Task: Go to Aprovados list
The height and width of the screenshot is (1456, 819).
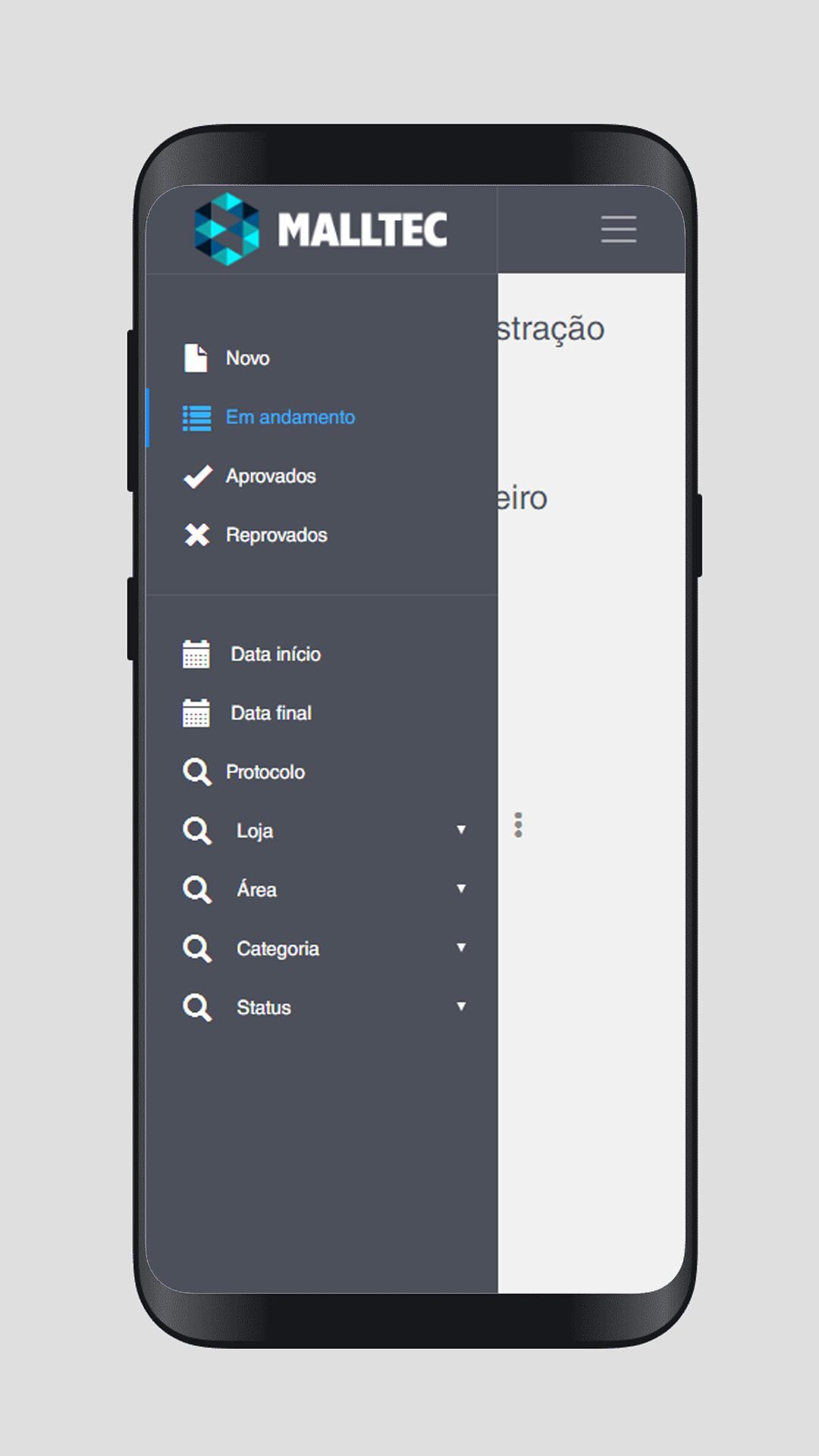Action: tap(271, 476)
